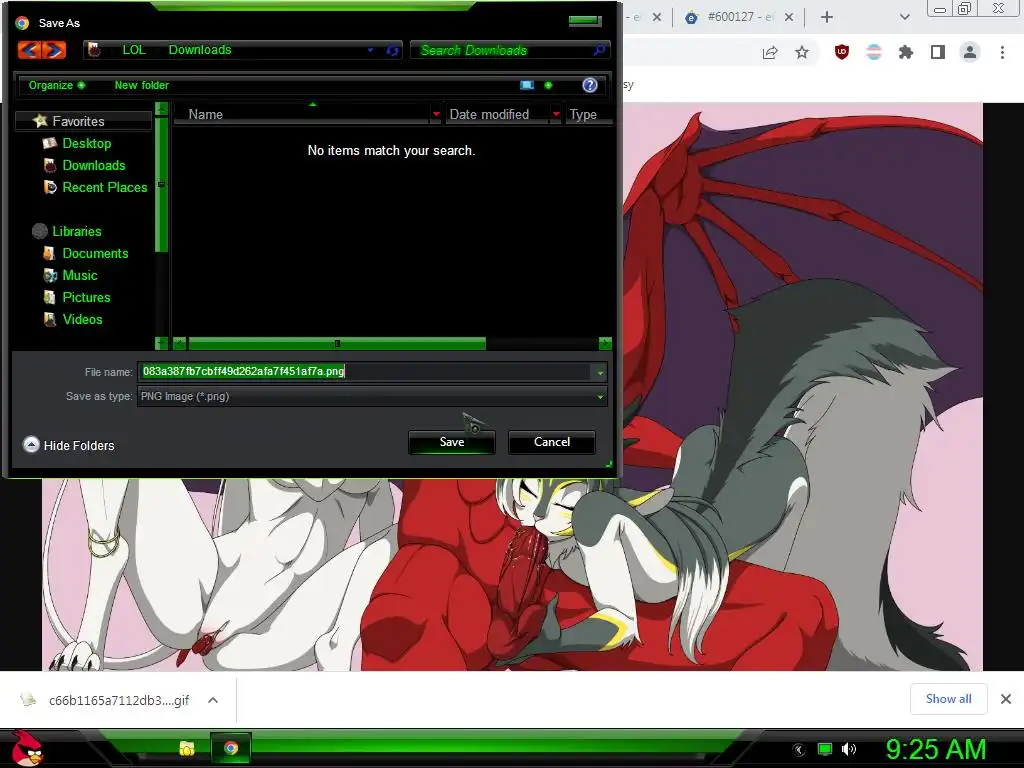Screen dimensions: 1024x768
Task: Click Save button
Action: pyautogui.click(x=452, y=442)
